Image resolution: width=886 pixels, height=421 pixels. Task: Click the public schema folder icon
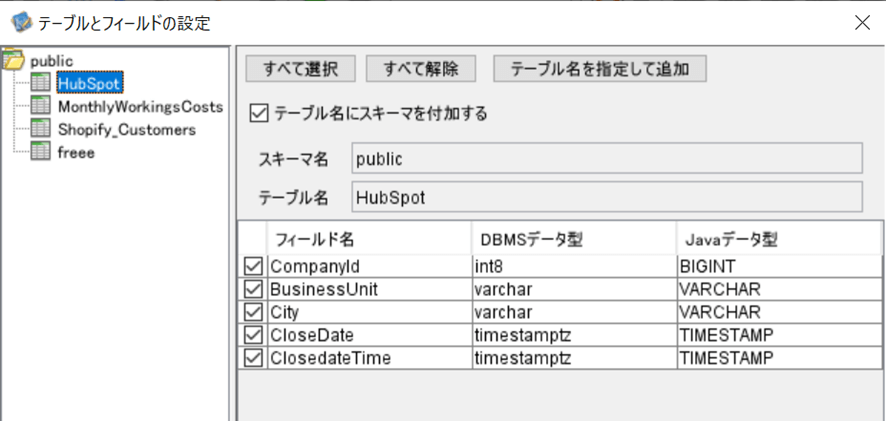point(15,61)
